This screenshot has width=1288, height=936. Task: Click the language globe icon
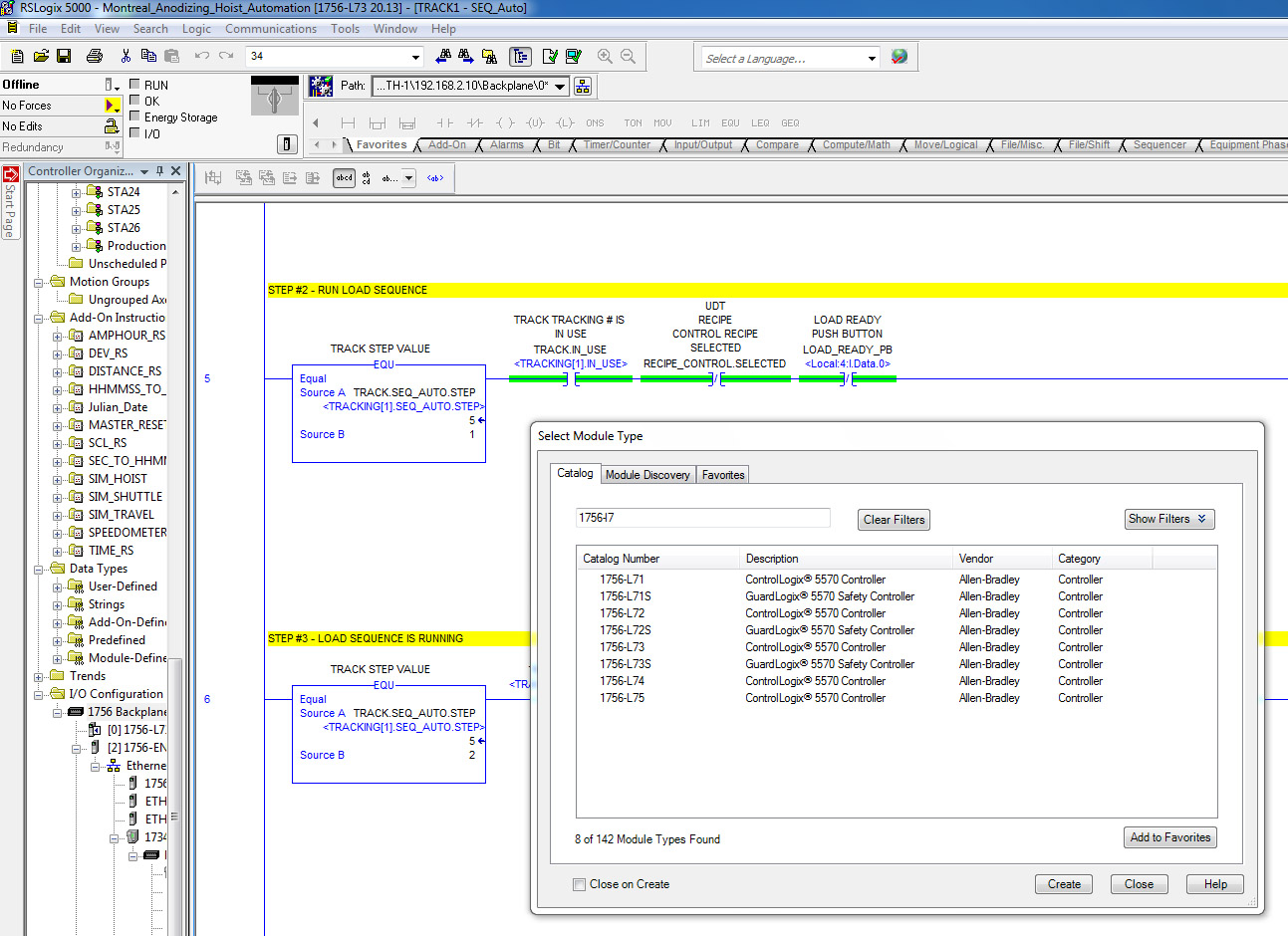click(900, 57)
